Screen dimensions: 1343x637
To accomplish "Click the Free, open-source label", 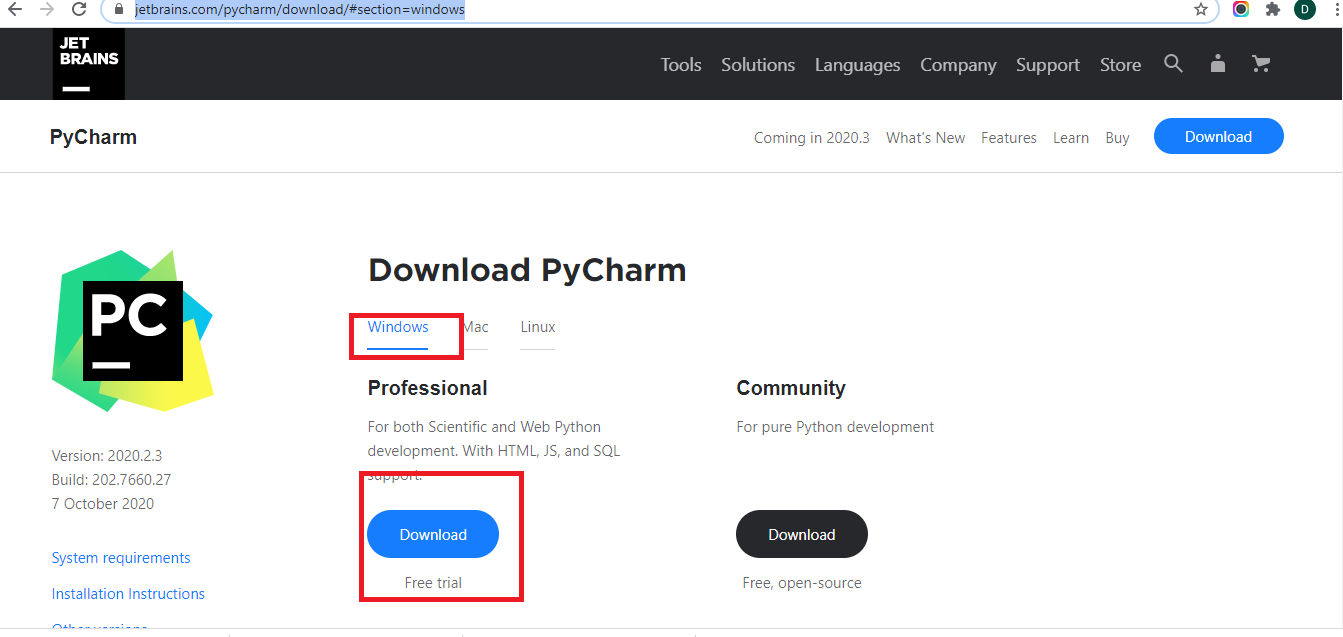I will pos(802,583).
